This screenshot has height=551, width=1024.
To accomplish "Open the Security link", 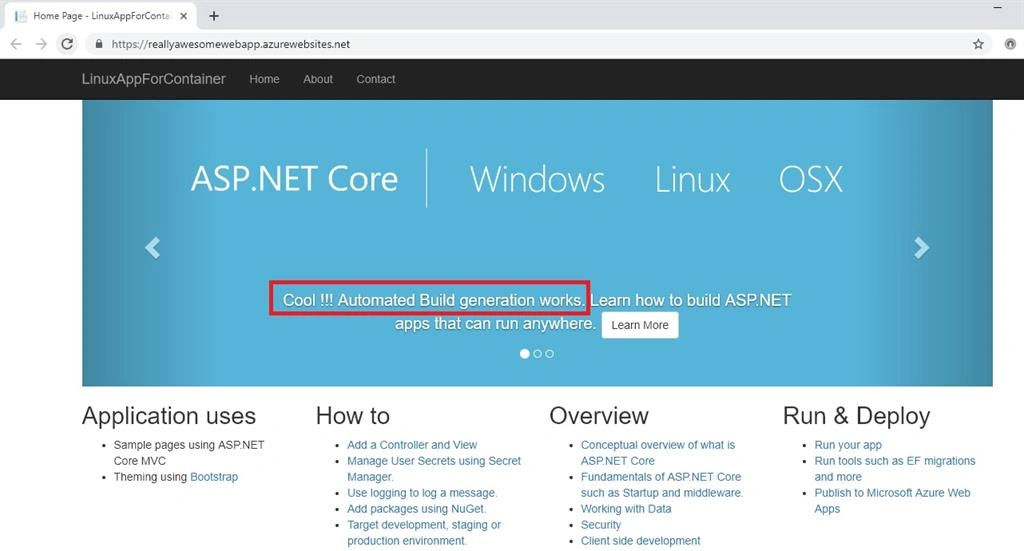I will pyautogui.click(x=601, y=525).
